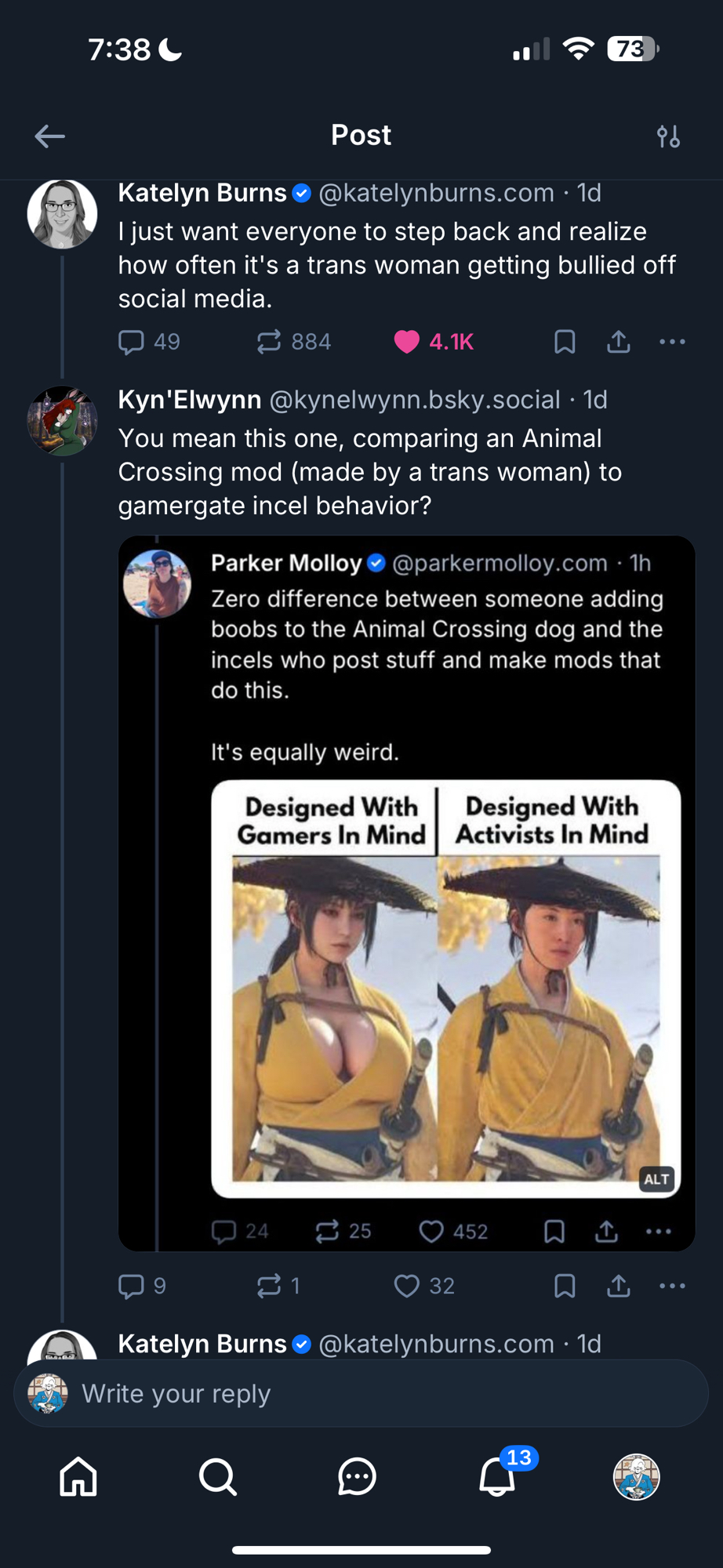Image resolution: width=723 pixels, height=1568 pixels.
Task: Open the Search tab
Action: [x=217, y=1477]
